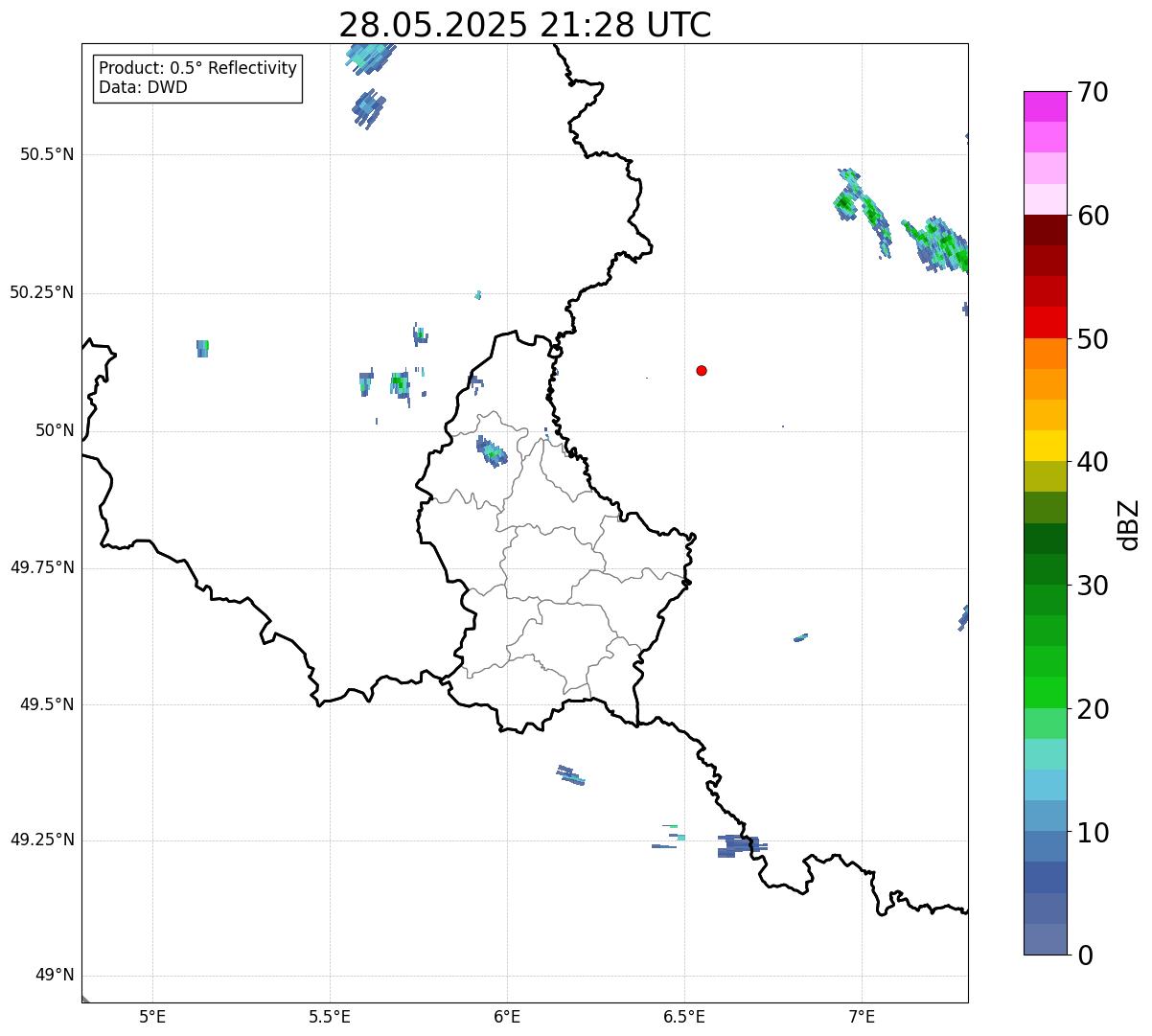Click the 50.25°N latitude label

[41, 292]
